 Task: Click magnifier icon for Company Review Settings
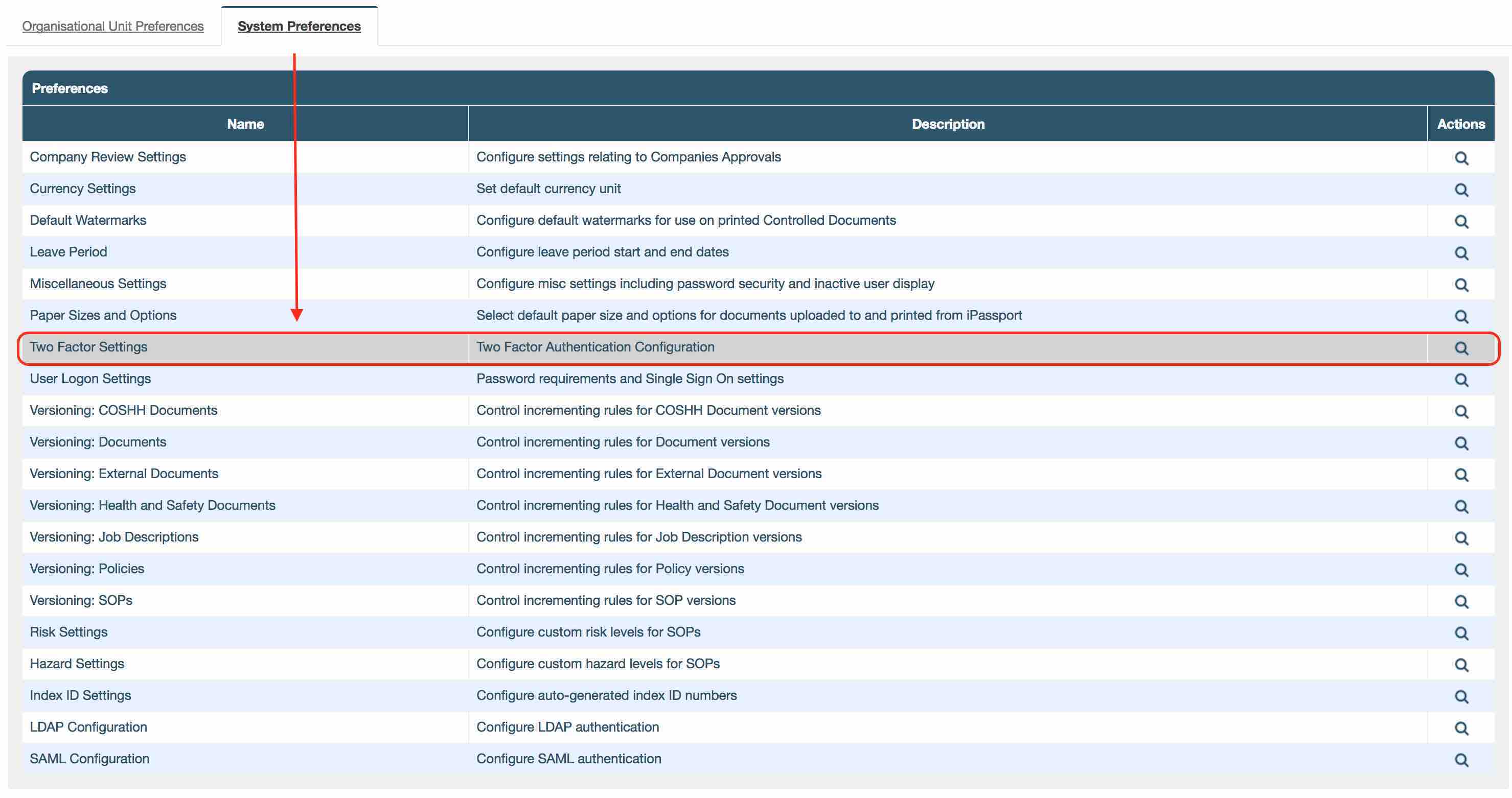tap(1461, 158)
